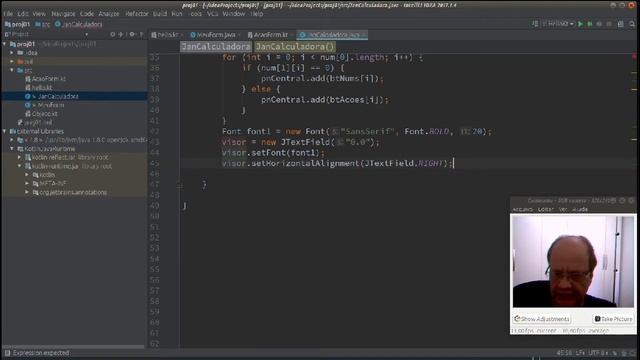This screenshot has width=640, height=360.
Task: Select JanCalculadora in project tree
Action: 51,96
